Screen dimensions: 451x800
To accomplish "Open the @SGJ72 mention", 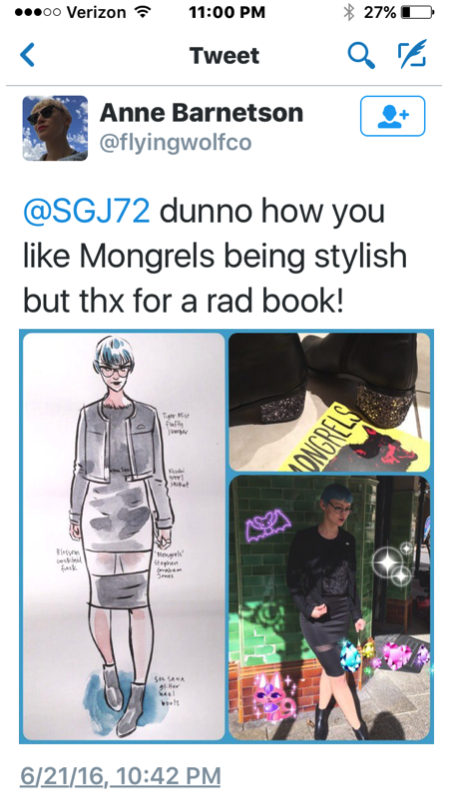I will click(x=87, y=211).
